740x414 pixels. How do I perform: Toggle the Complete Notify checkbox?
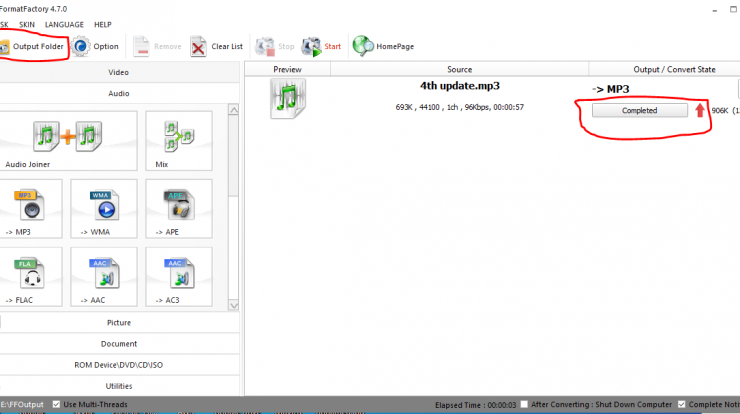(x=681, y=405)
